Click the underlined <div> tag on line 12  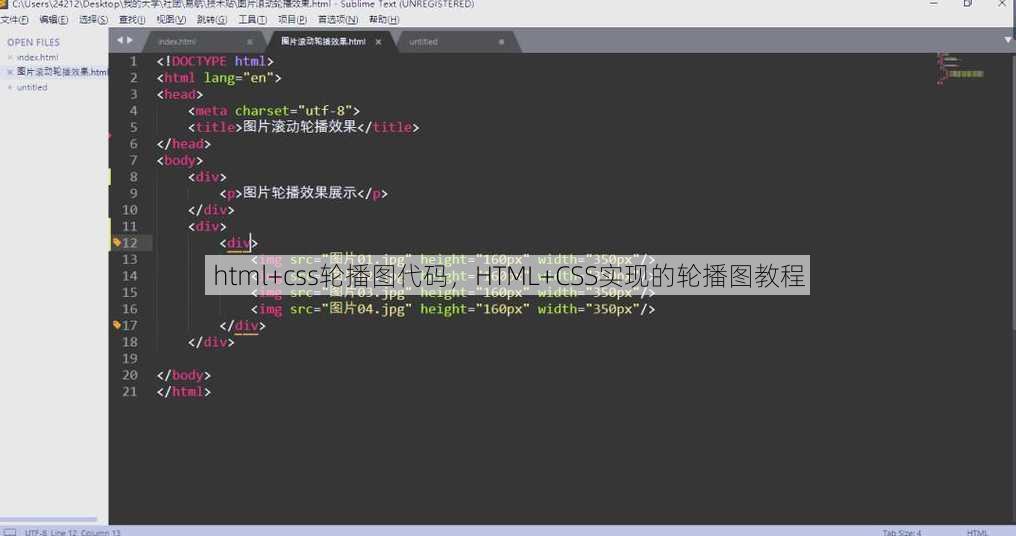[238, 243]
